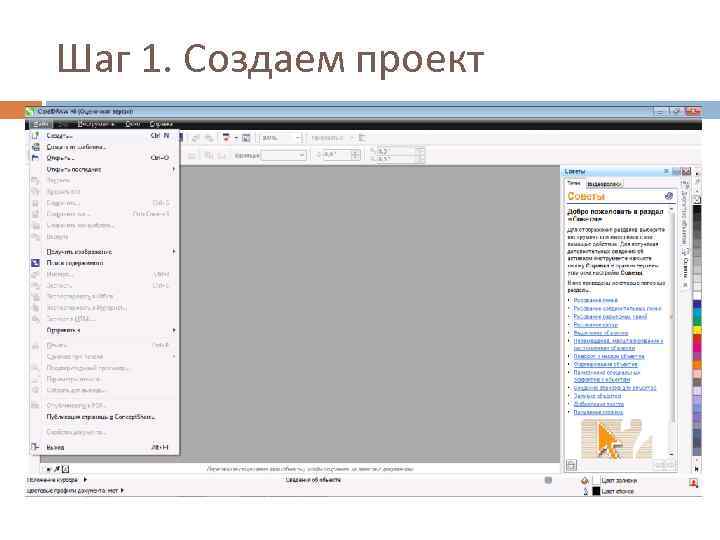Click the nudge offset spinner arrows
This screenshot has height=540, width=720.
click(x=355, y=155)
